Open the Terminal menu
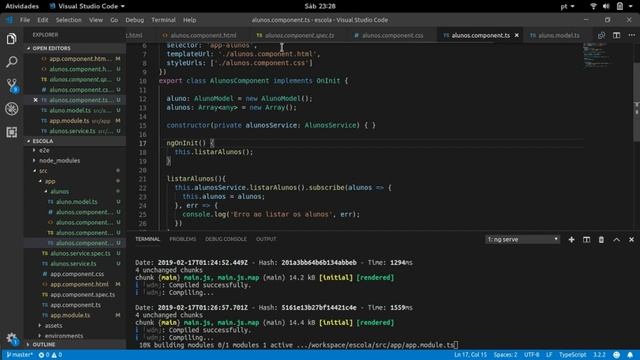 163,20
